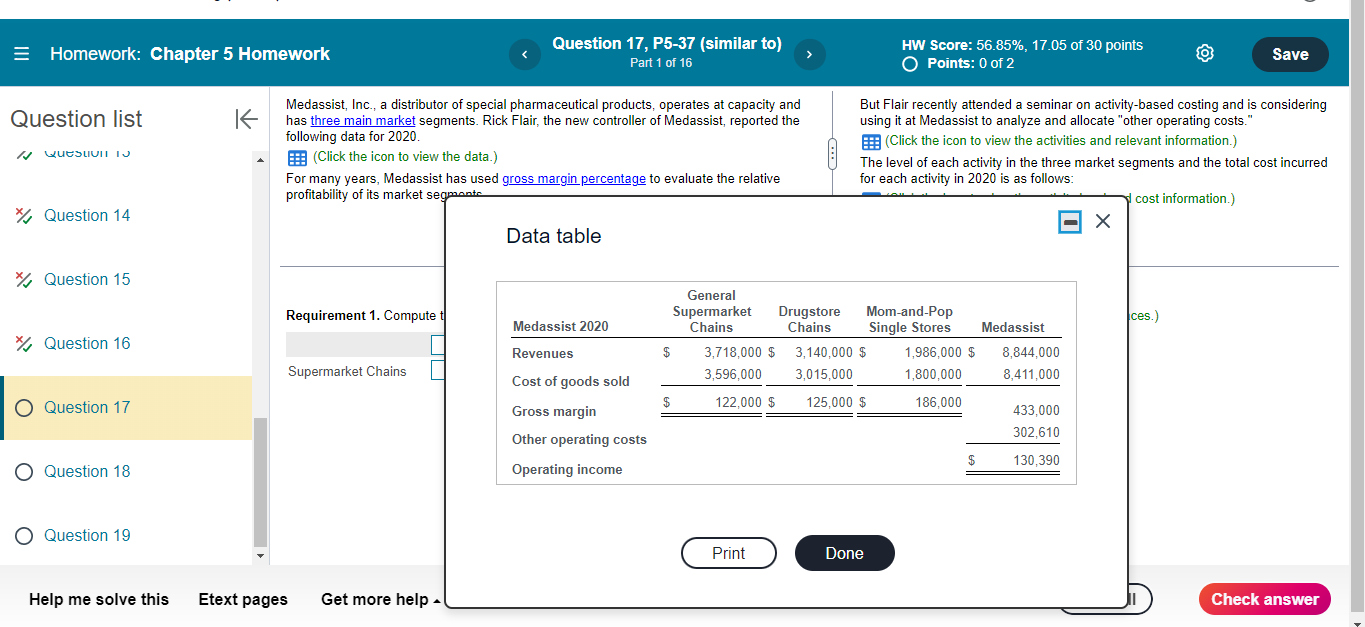Viewport: 1365px width, 627px height.
Task: Click the HW Score text
Action: [1022, 45]
